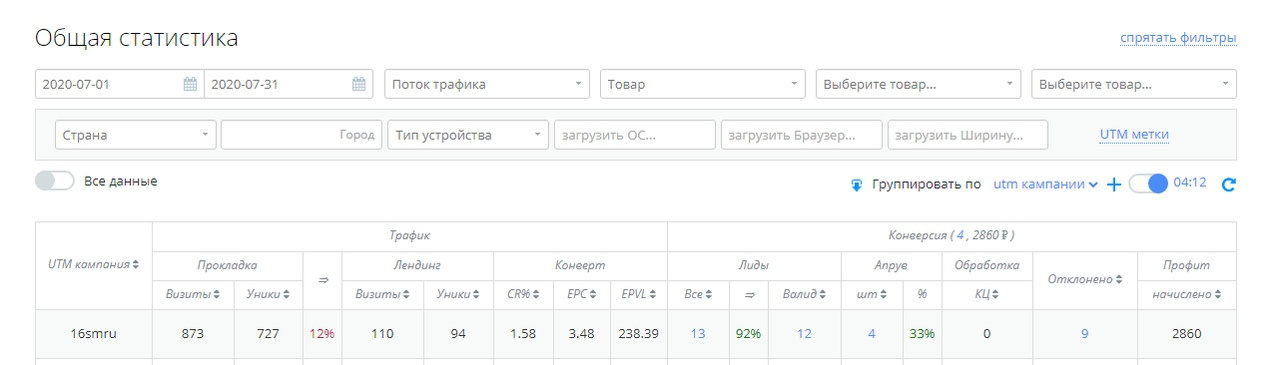The width and height of the screenshot is (1280, 365).
Task: Click the refresh statistics icon
Action: pyautogui.click(x=1229, y=185)
